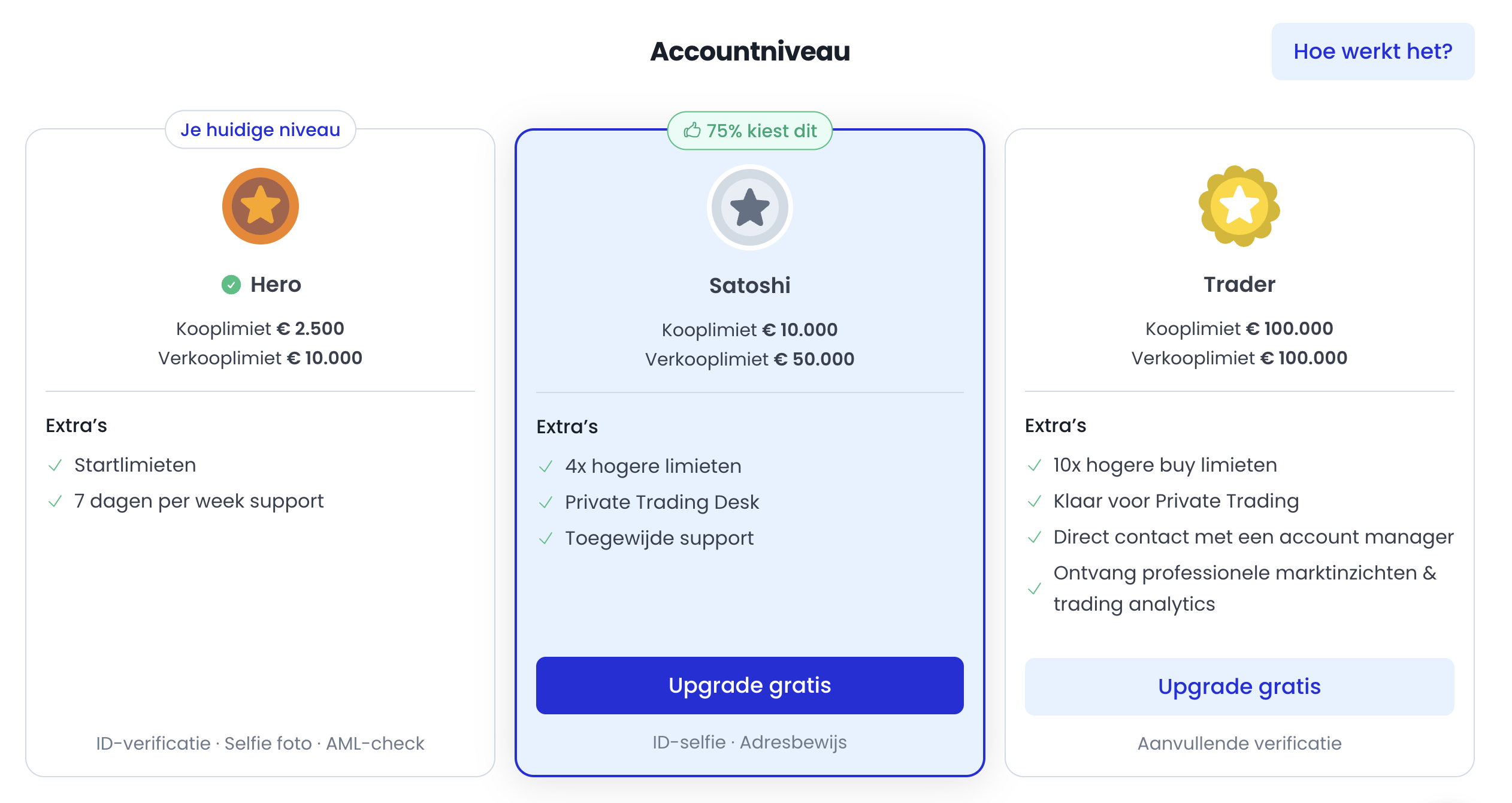Click the checkmark beside 10x hogere buy limieten

pyautogui.click(x=1035, y=466)
